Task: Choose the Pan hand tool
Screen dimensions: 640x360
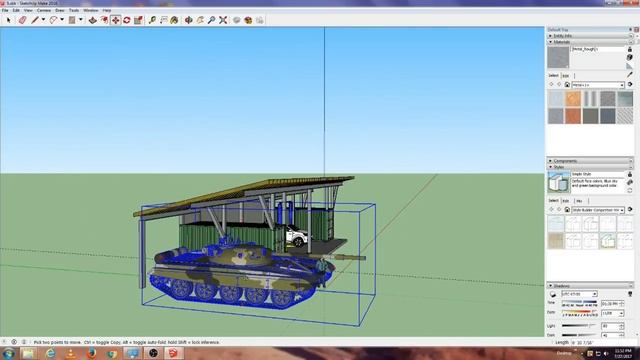Action: pos(200,20)
